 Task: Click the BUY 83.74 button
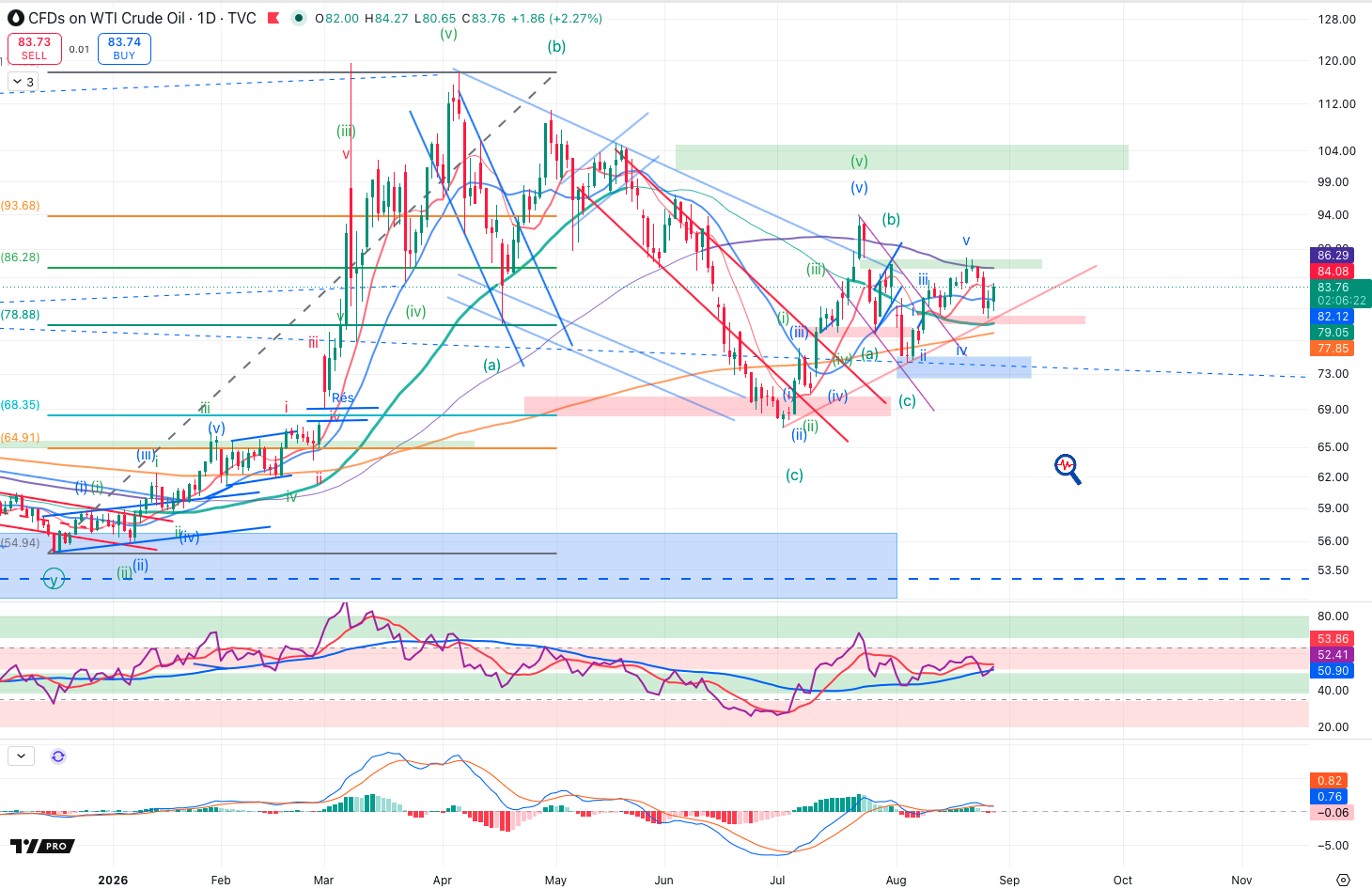click(124, 48)
